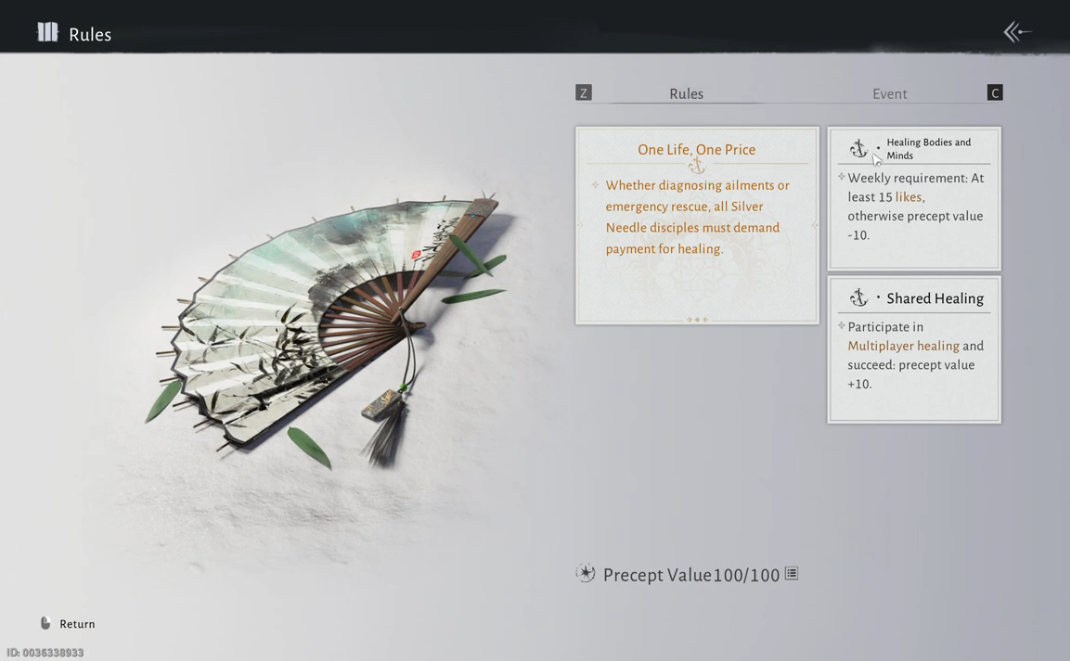Click the Precept Value details list icon
The image size is (1070, 661).
click(x=791, y=574)
